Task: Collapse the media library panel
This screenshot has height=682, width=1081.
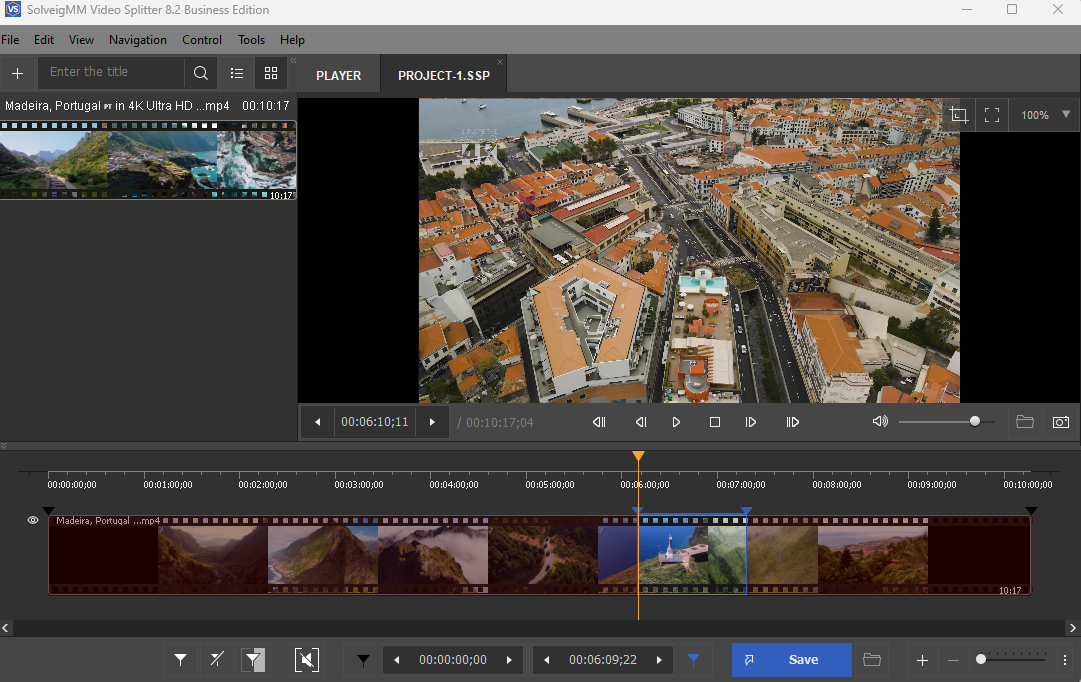Action: tap(293, 61)
